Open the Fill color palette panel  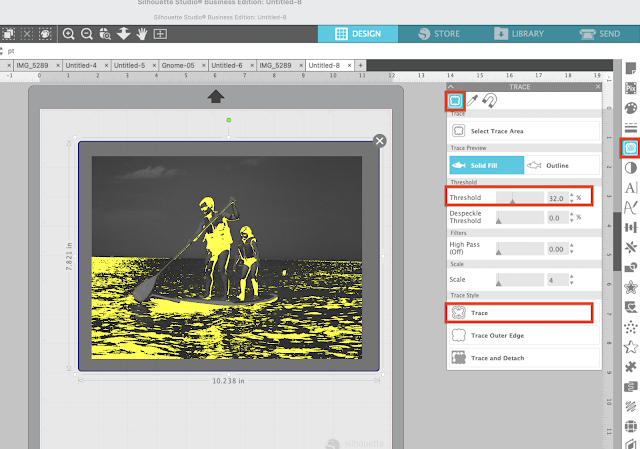coord(631,108)
